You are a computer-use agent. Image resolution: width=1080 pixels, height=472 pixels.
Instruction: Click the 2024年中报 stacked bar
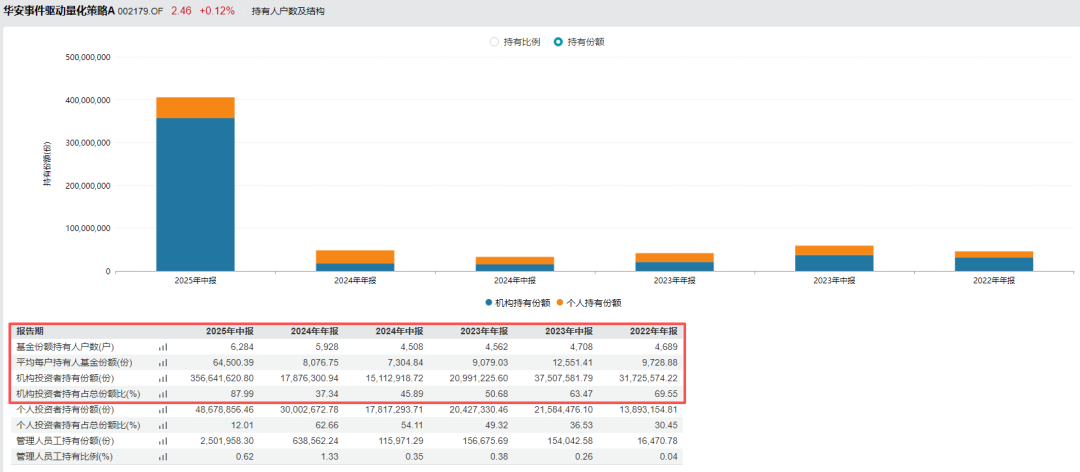pos(515,264)
